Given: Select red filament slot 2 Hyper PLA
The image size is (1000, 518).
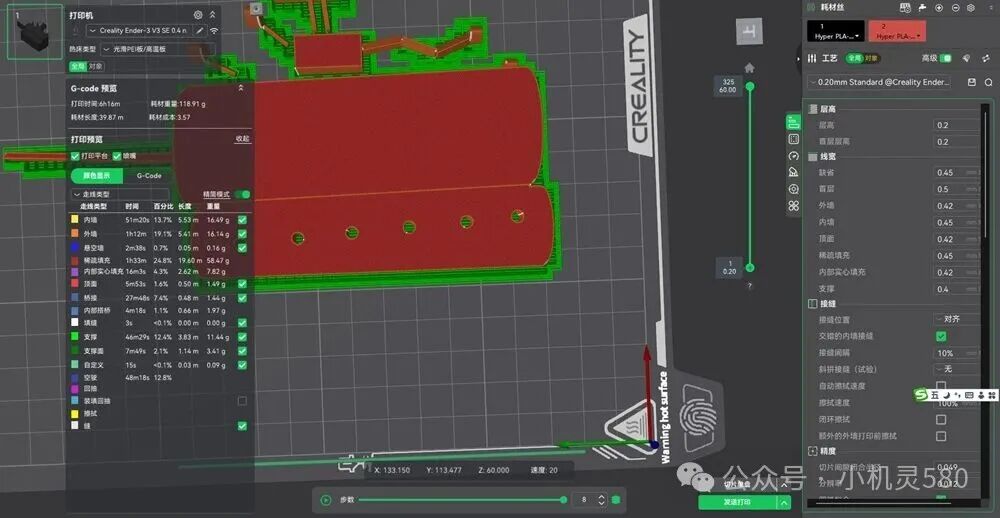Looking at the screenshot, I should click(x=896, y=31).
